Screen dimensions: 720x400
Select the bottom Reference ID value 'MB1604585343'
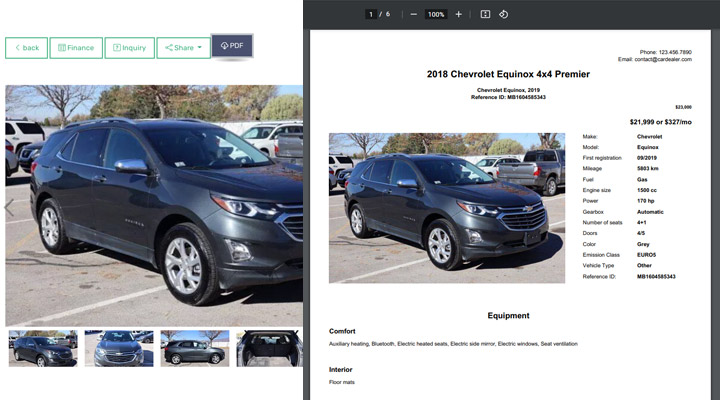pyautogui.click(x=656, y=276)
